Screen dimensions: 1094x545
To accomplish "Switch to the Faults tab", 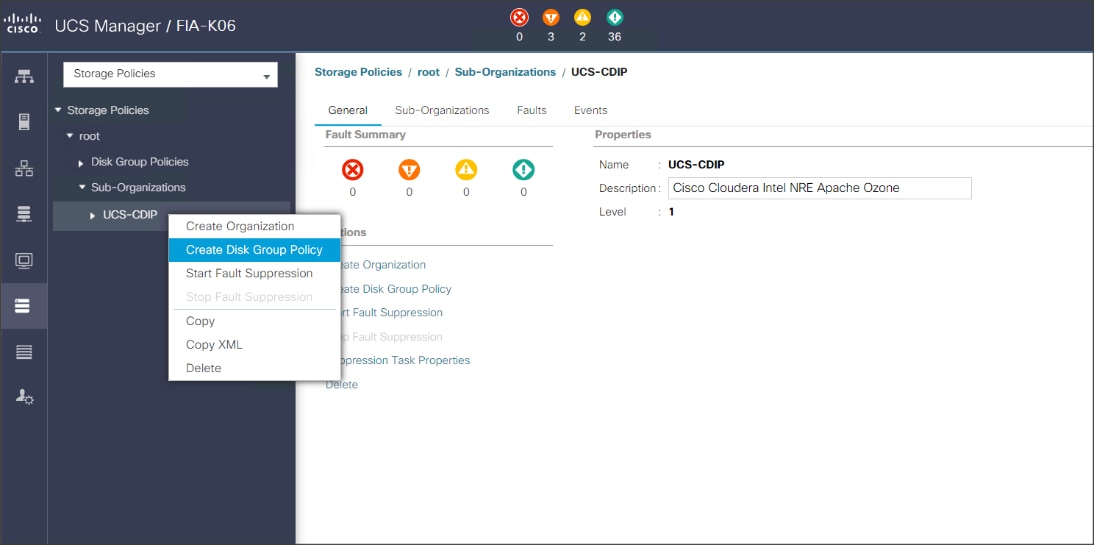I will pos(532,110).
